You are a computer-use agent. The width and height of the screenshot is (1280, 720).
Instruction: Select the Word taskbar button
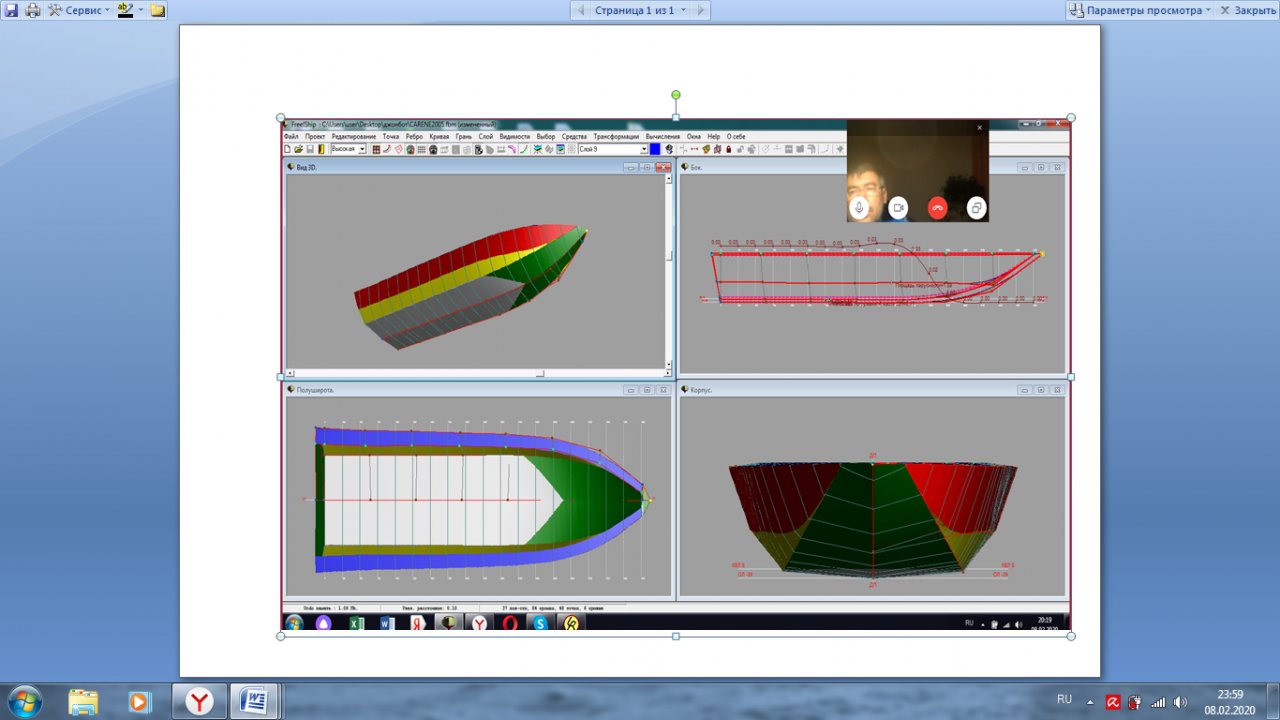(254, 701)
